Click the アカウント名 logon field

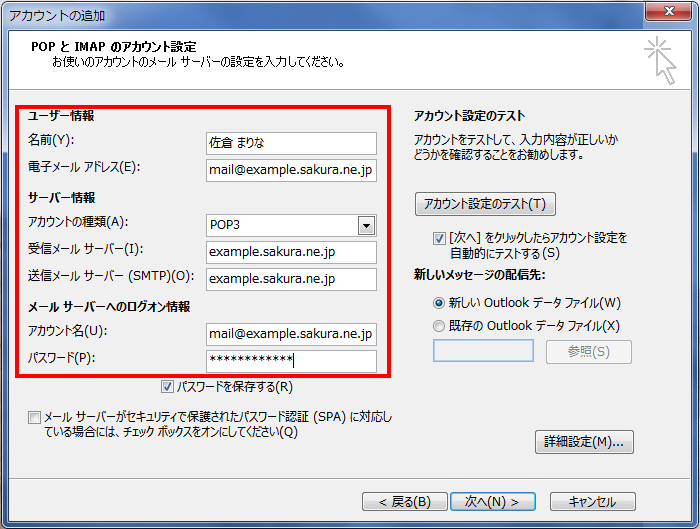pyautogui.click(x=290, y=334)
